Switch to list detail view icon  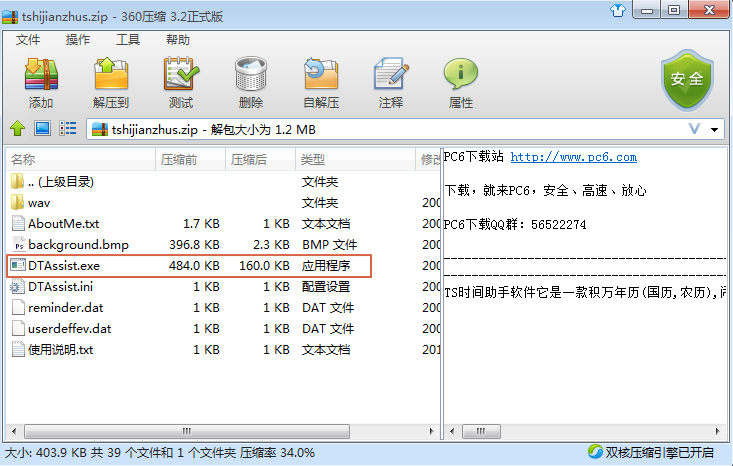point(68,128)
